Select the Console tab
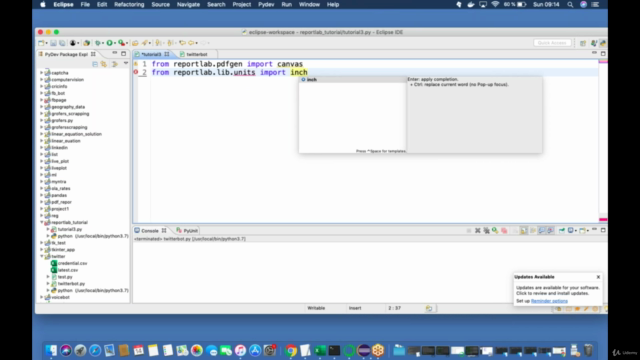 [x=150, y=231]
